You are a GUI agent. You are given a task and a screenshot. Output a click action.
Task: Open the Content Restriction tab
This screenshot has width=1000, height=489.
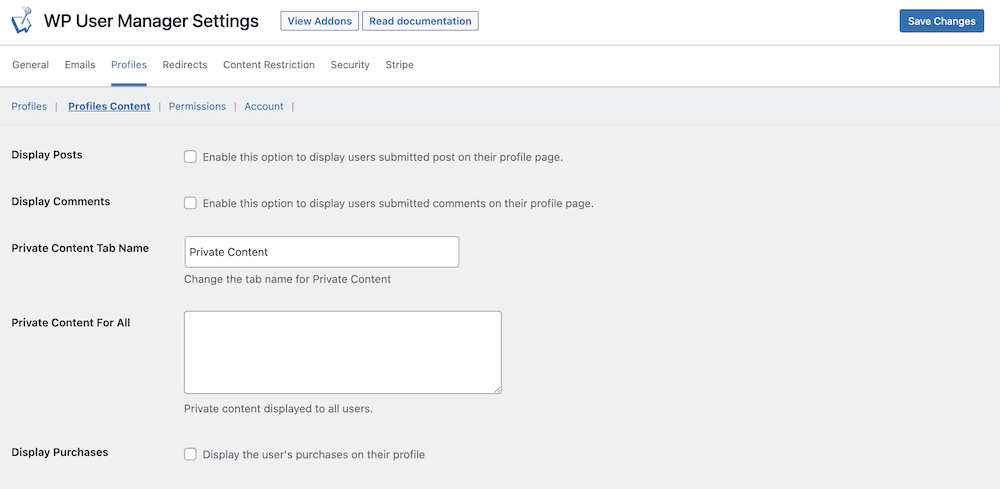coord(268,64)
